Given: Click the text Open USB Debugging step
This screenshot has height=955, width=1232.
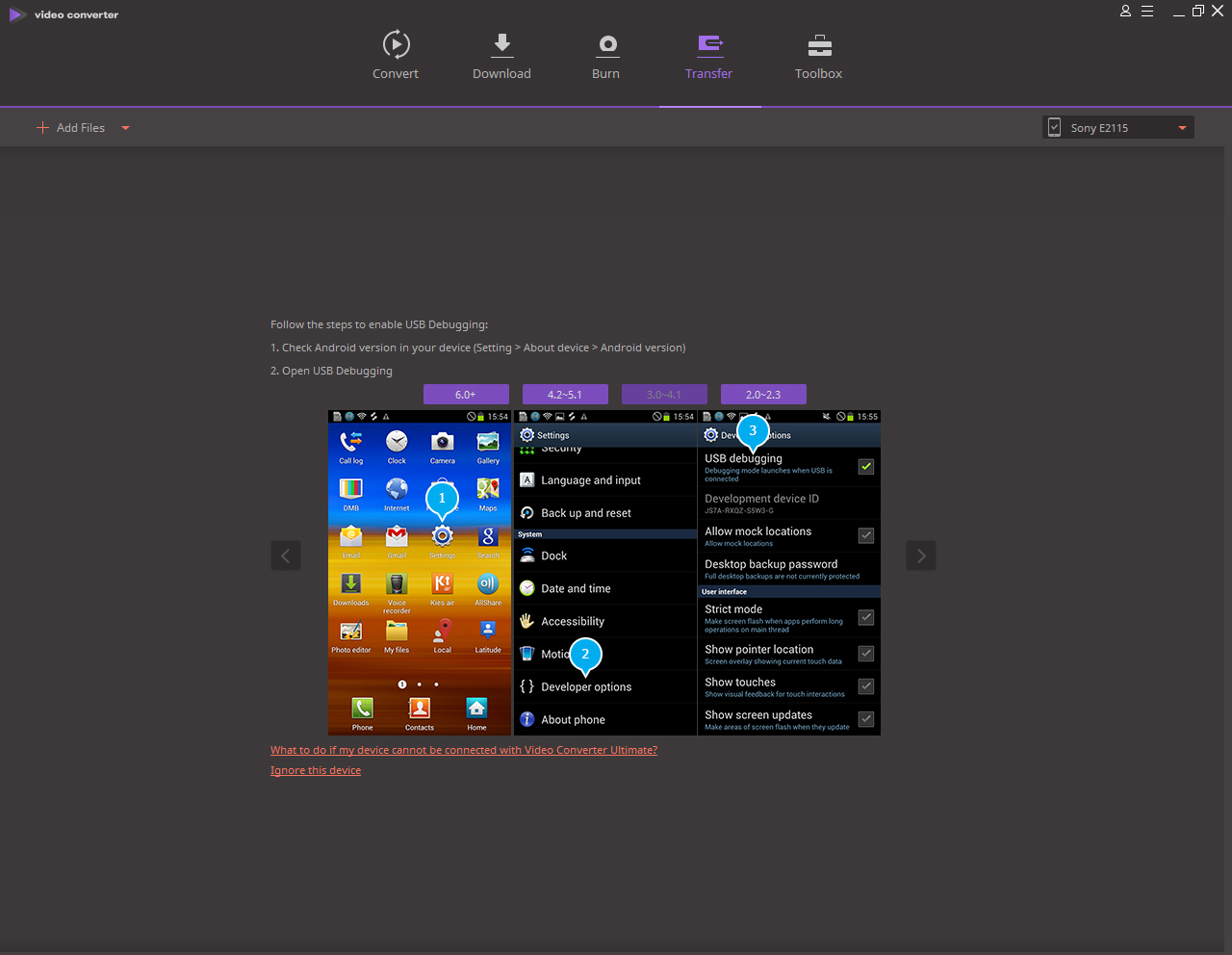Looking at the screenshot, I should point(331,371).
